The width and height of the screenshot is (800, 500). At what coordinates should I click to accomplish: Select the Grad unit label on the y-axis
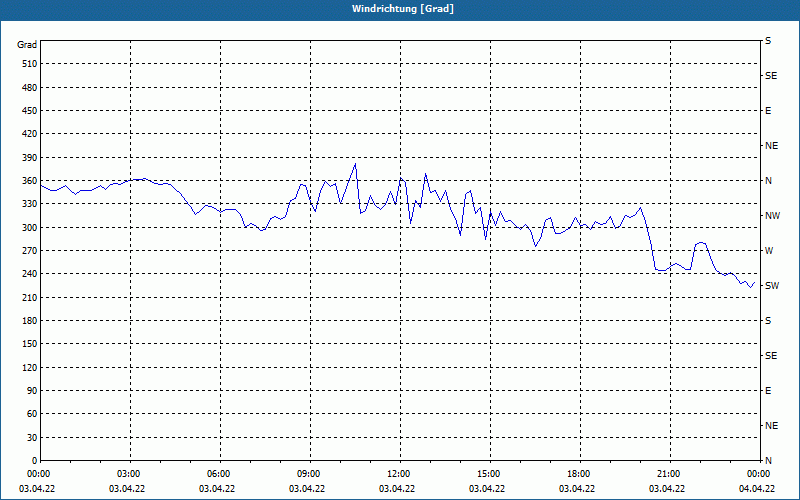(27, 45)
